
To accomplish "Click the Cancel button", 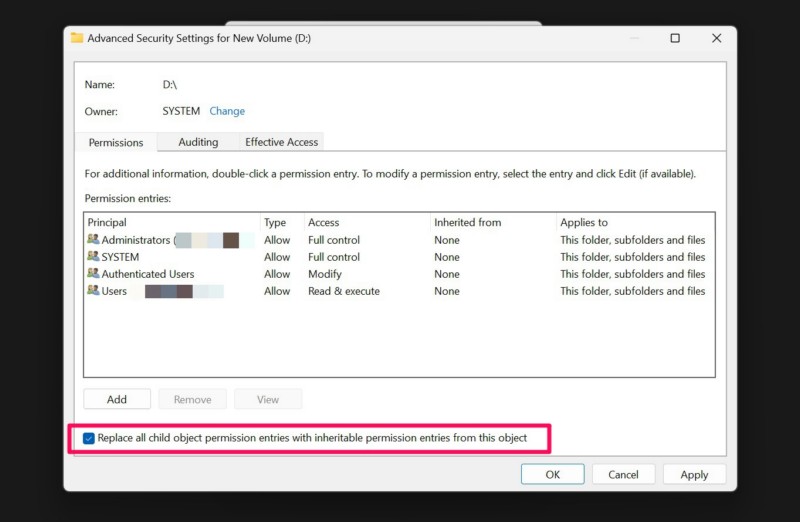I will pyautogui.click(x=623, y=475).
